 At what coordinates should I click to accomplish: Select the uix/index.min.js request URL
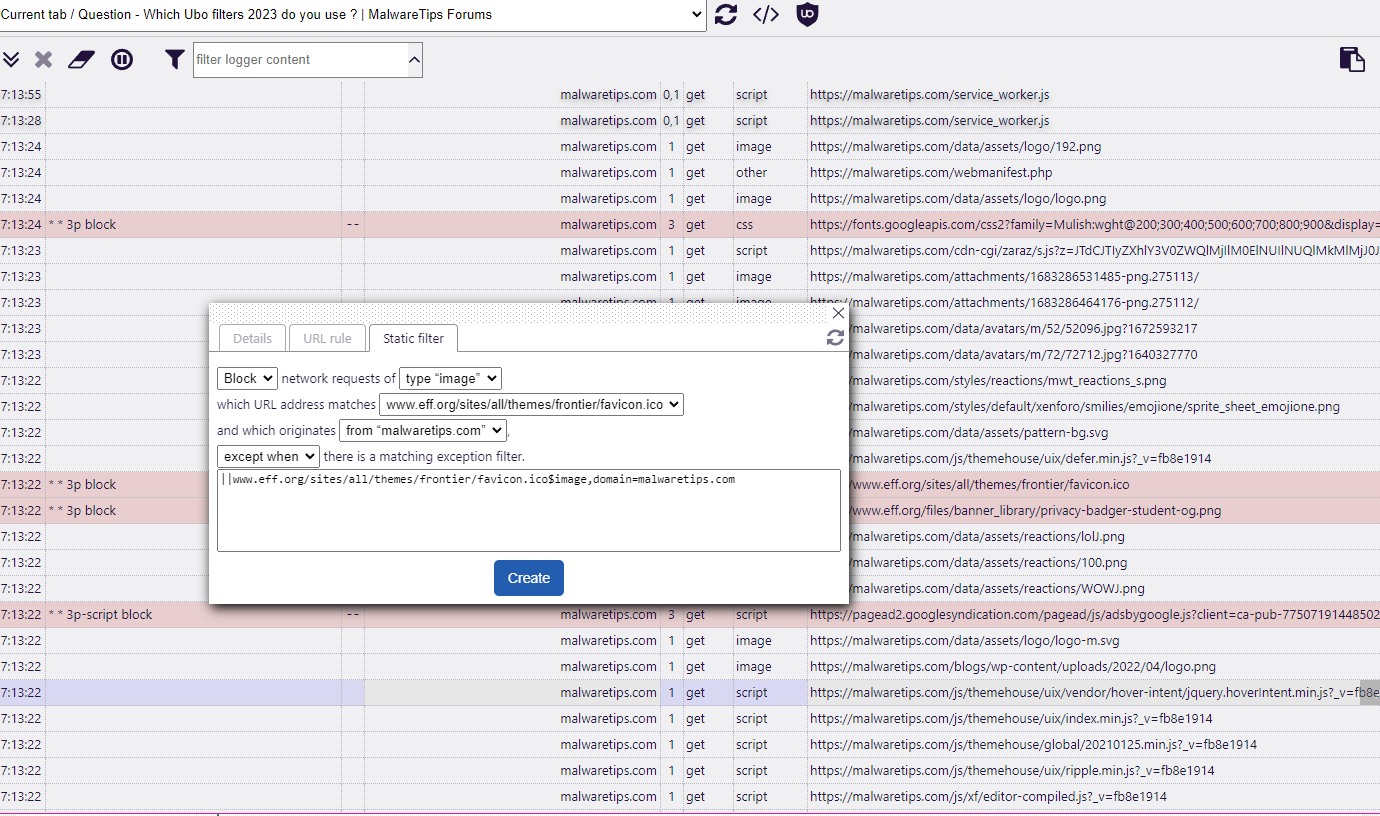click(x=1011, y=719)
